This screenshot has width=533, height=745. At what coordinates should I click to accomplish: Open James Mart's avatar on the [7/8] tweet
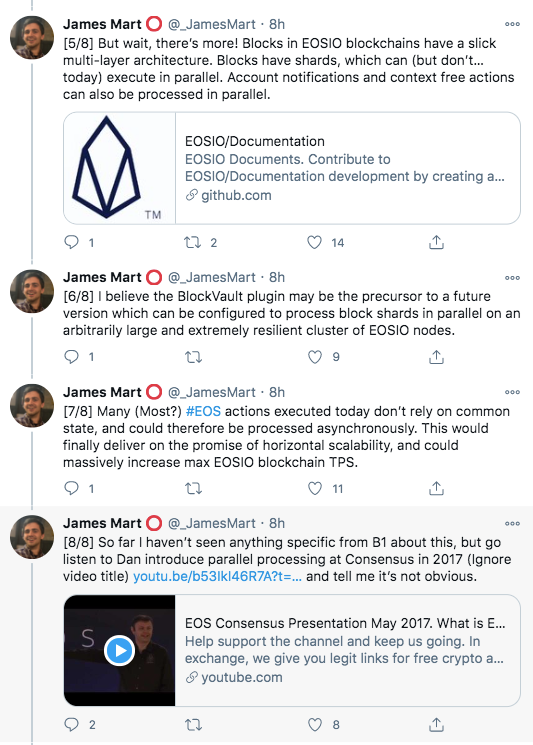point(32,406)
